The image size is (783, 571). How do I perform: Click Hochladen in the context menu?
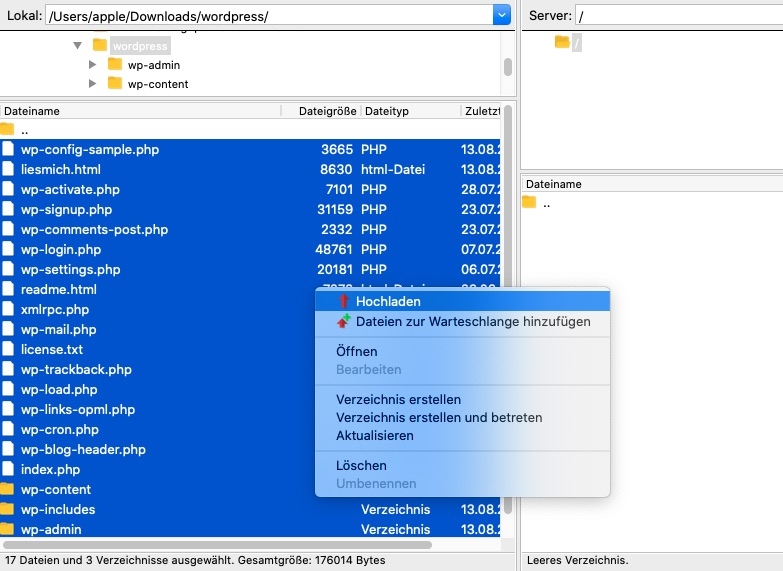(462, 301)
